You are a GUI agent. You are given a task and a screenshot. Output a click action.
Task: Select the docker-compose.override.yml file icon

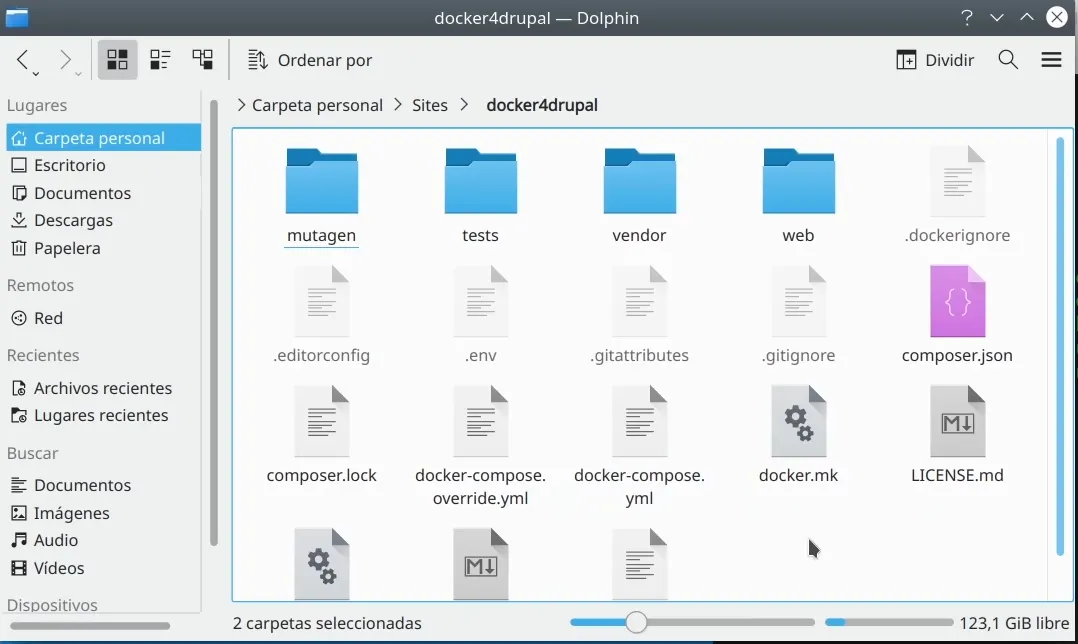(481, 421)
